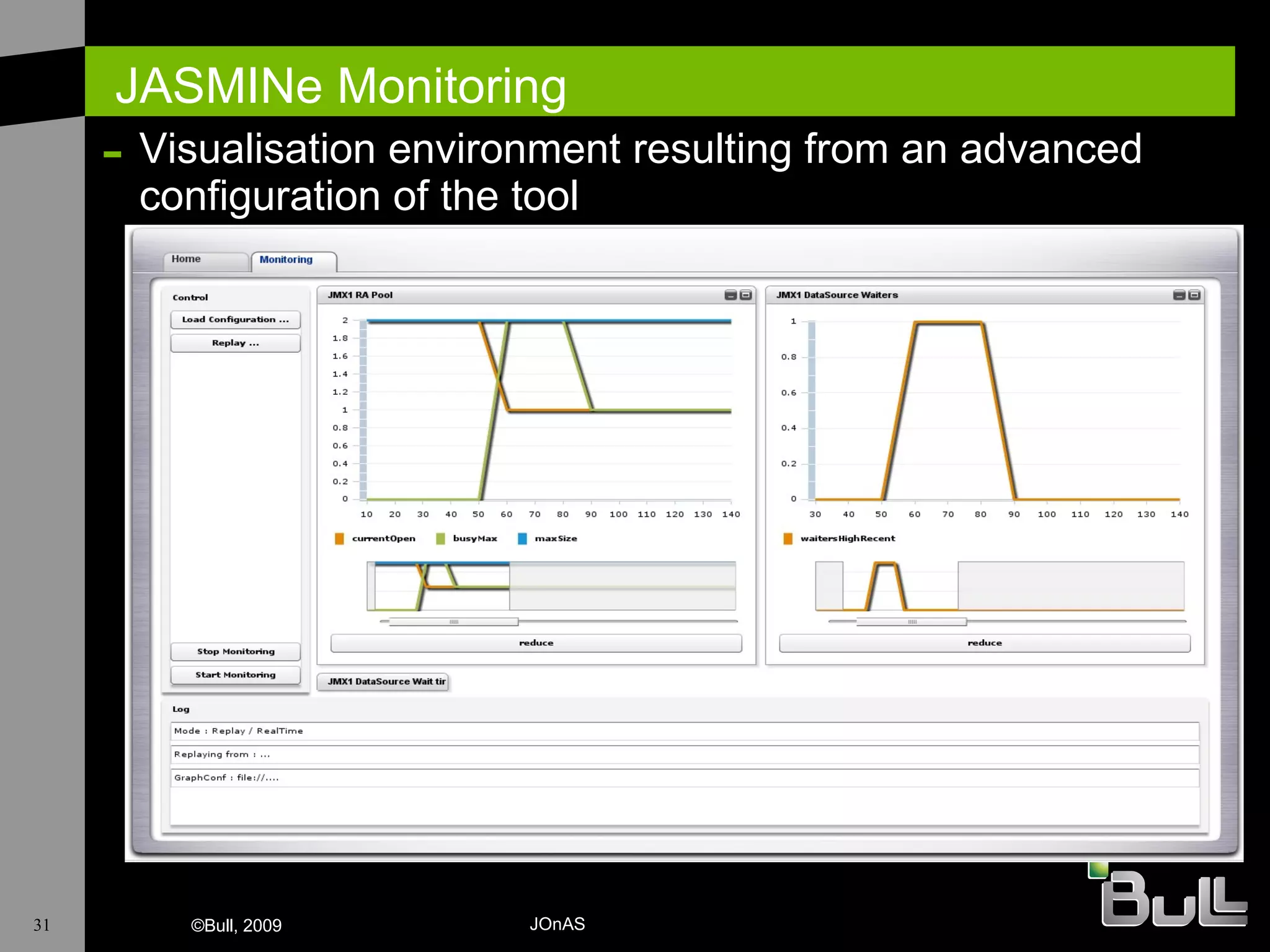Minimize the JMX1 DataSource Waiters panel
Viewport: 1270px width, 952px height.
coord(1179,295)
